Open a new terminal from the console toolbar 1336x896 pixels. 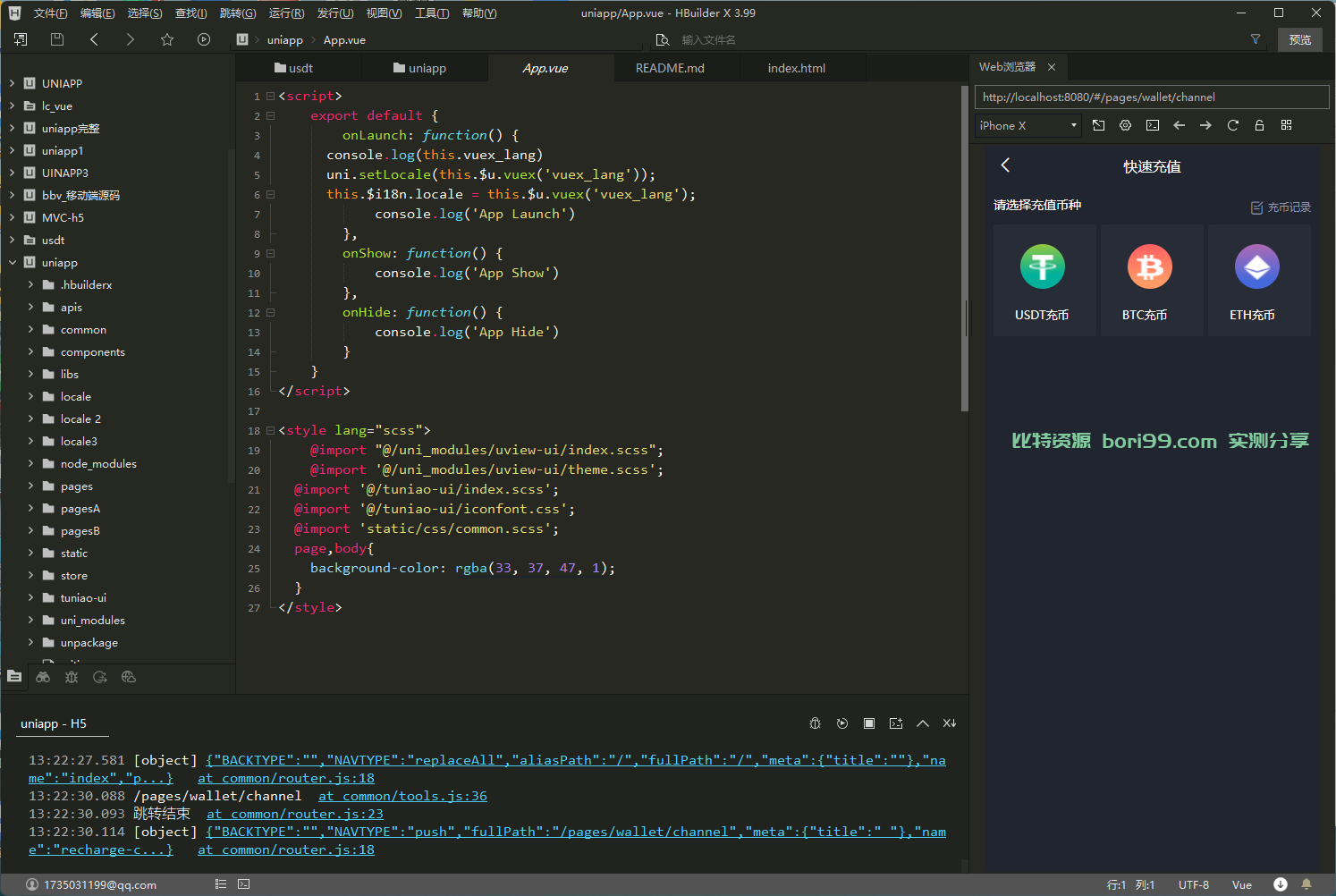coord(896,723)
